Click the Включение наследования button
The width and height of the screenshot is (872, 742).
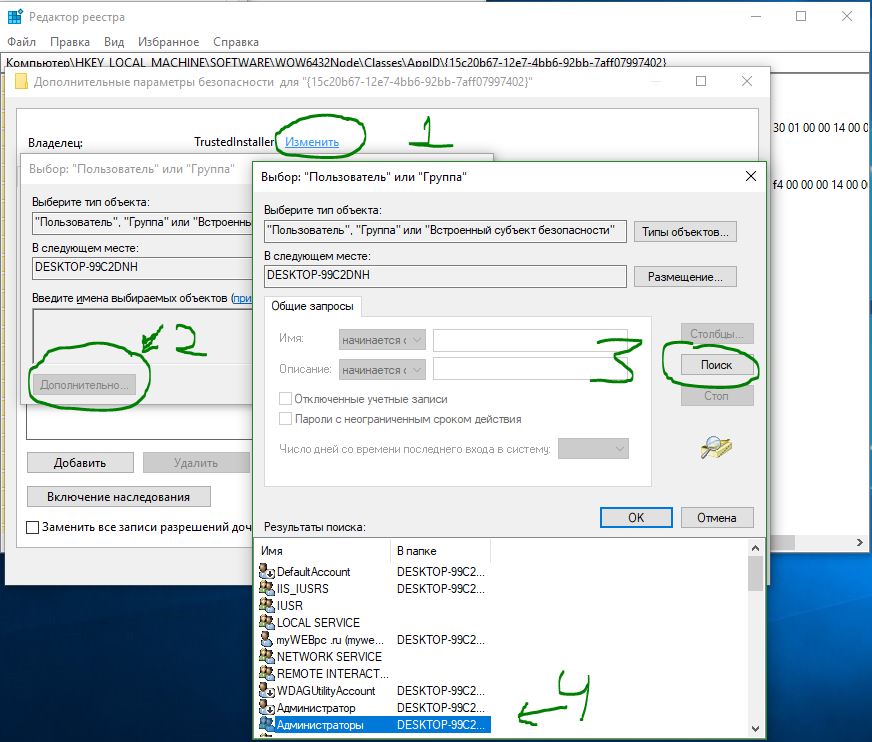pyautogui.click(x=118, y=496)
